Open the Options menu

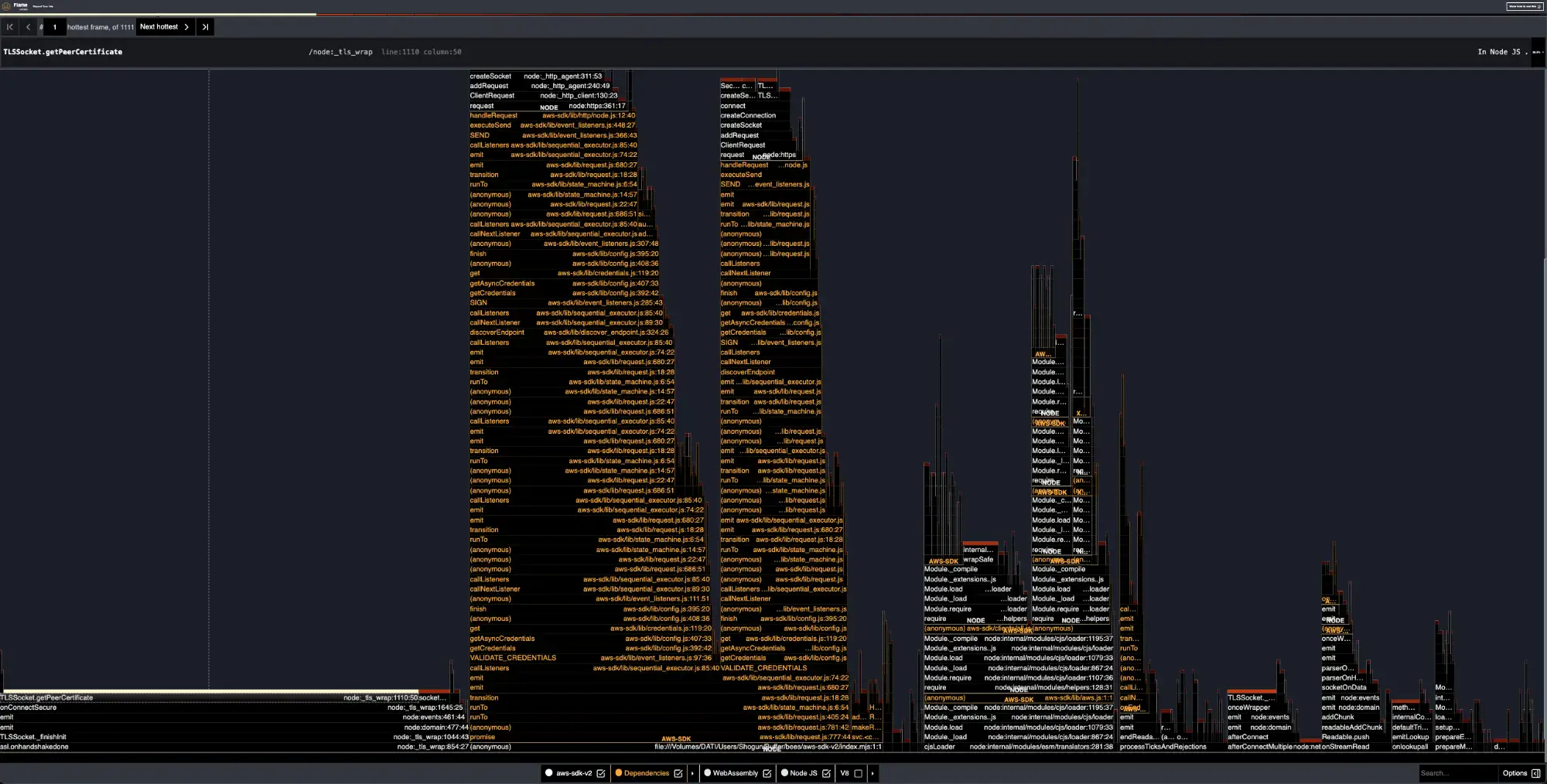tap(1515, 773)
